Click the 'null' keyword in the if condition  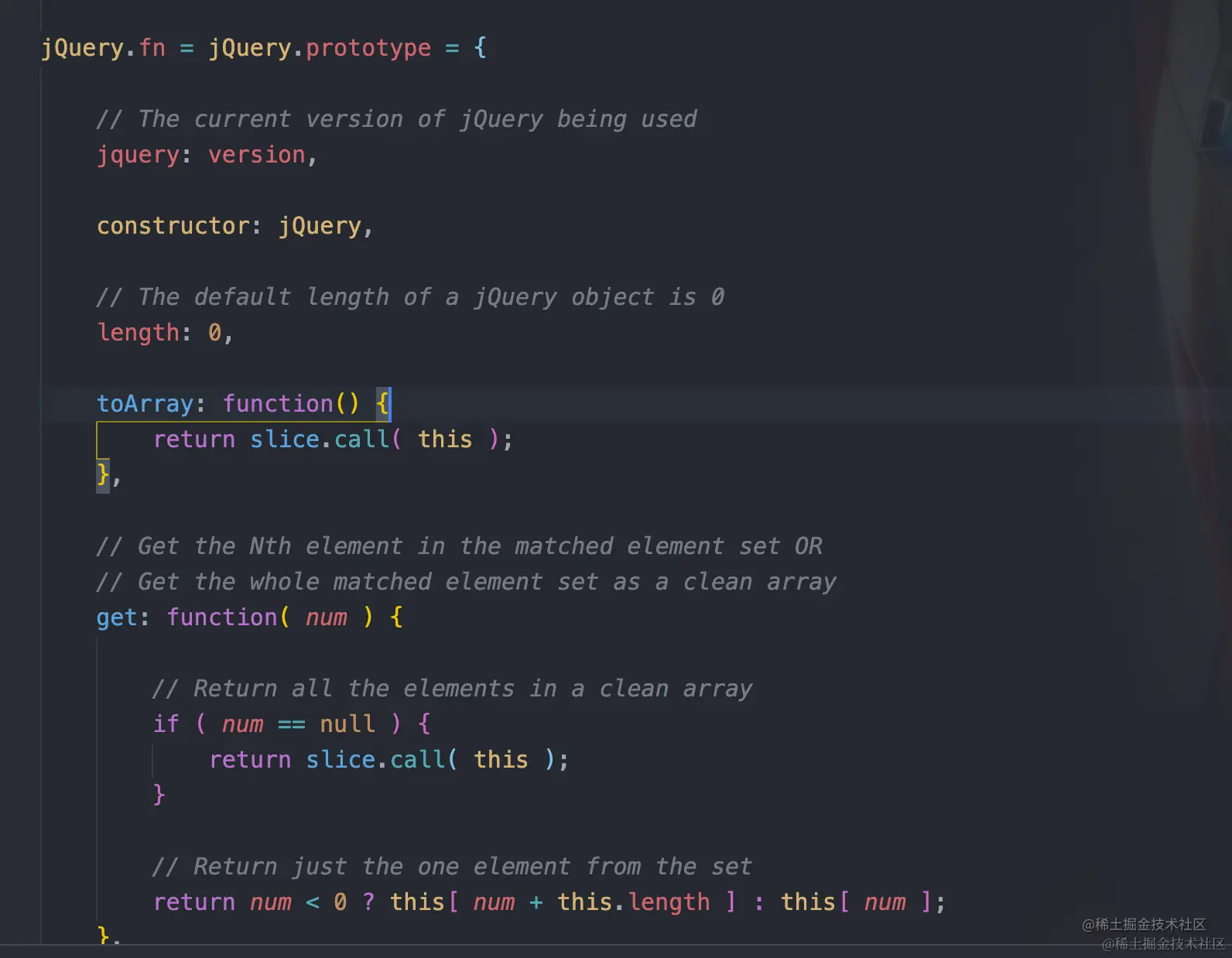pyautogui.click(x=347, y=724)
